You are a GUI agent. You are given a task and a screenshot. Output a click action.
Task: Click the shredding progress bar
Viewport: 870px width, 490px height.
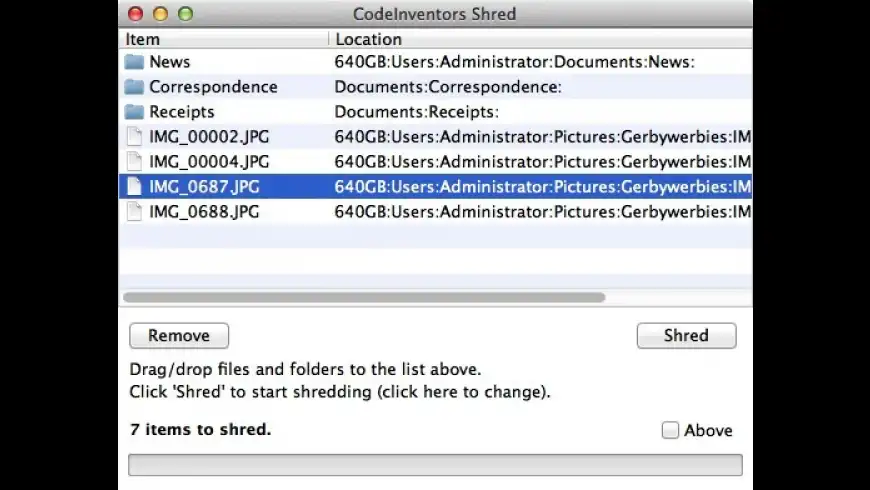pos(435,465)
